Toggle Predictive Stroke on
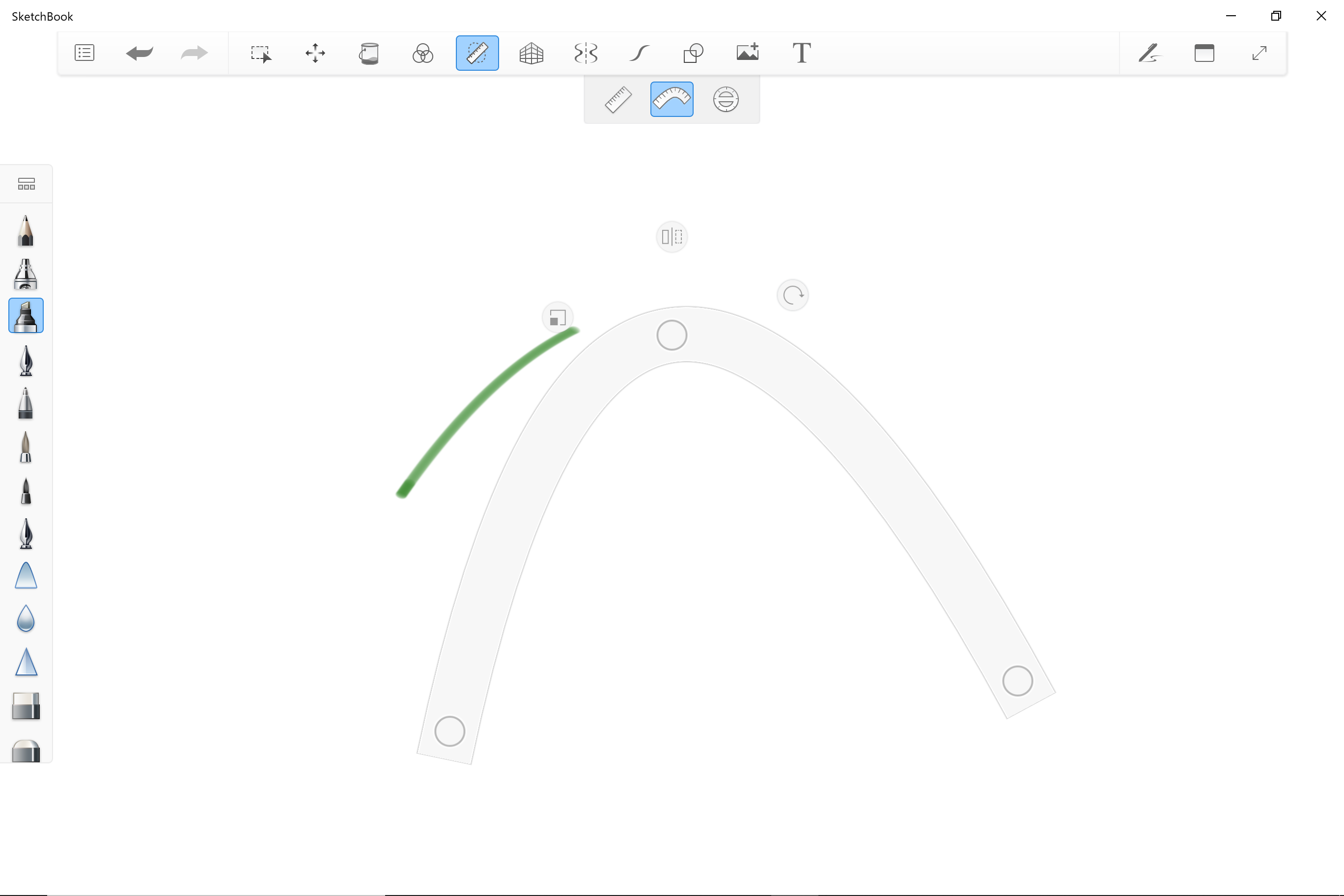Viewport: 1344px width, 896px height. coord(640,53)
